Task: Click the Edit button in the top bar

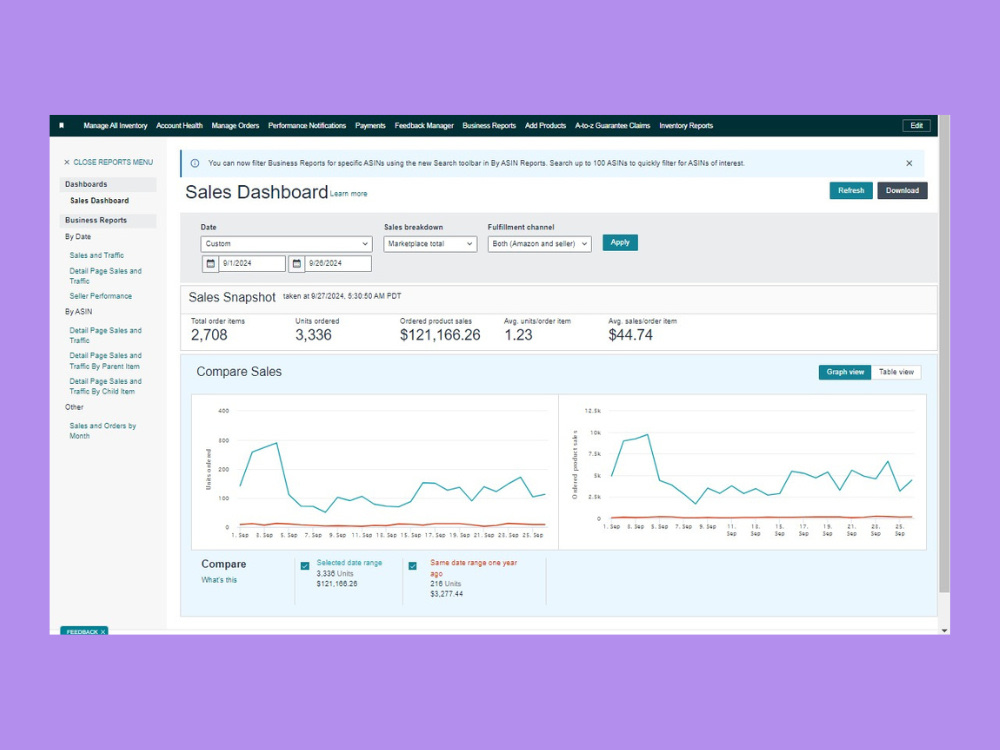Action: [x=916, y=126]
